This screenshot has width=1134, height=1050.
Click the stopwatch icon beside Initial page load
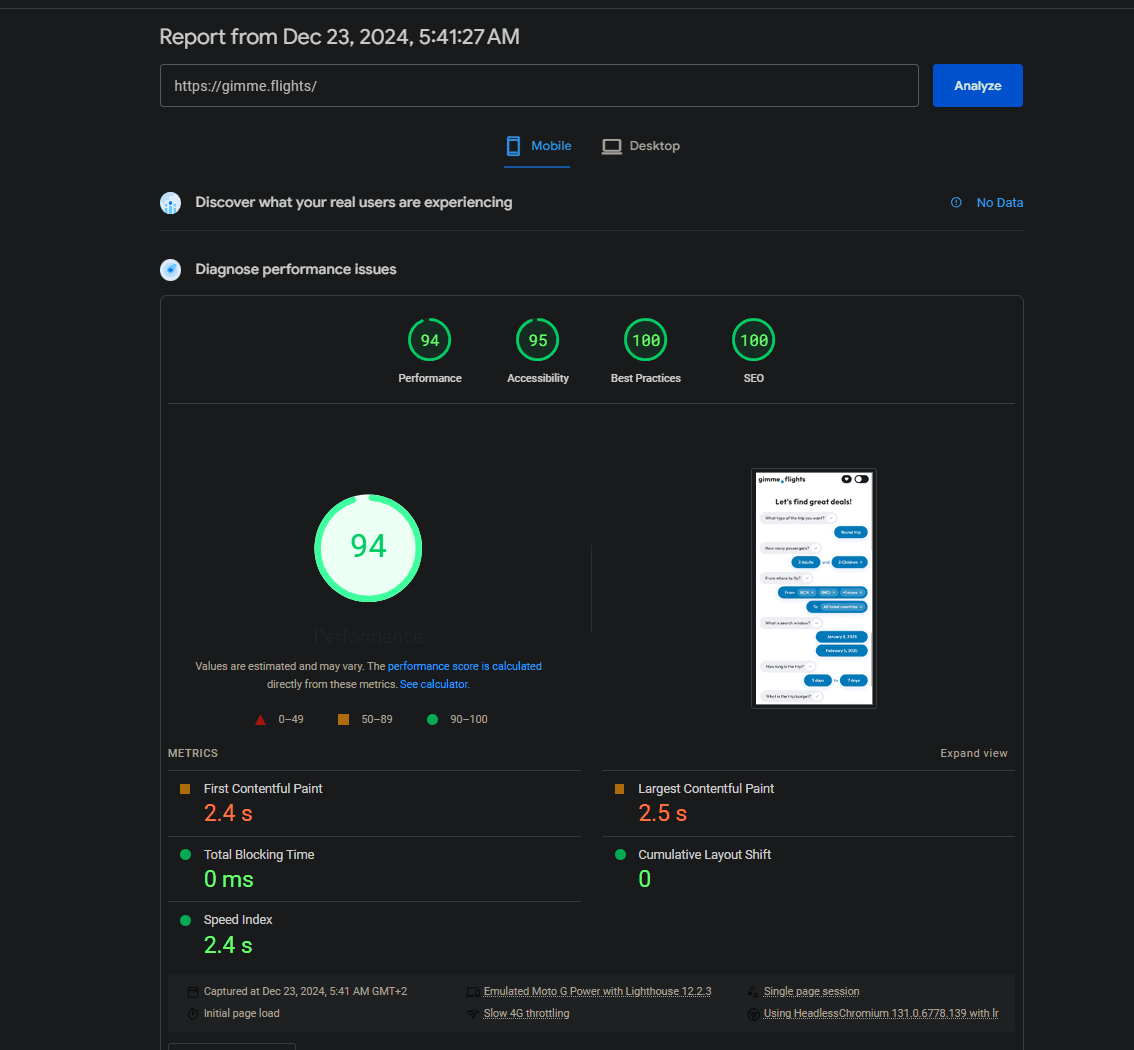tap(192, 1014)
